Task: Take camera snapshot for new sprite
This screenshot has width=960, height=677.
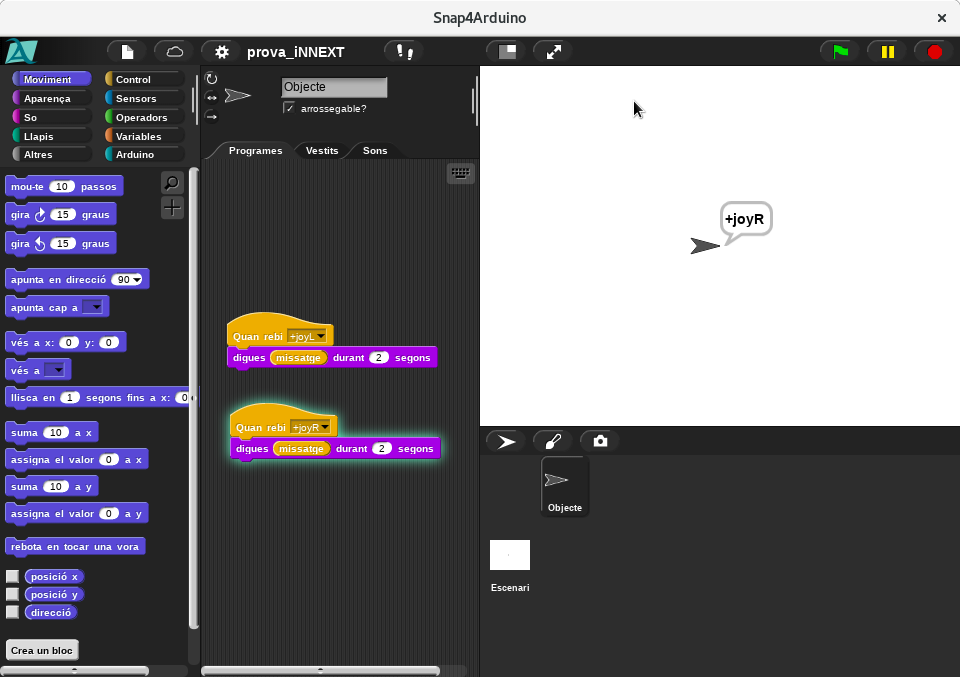Action: click(x=600, y=441)
